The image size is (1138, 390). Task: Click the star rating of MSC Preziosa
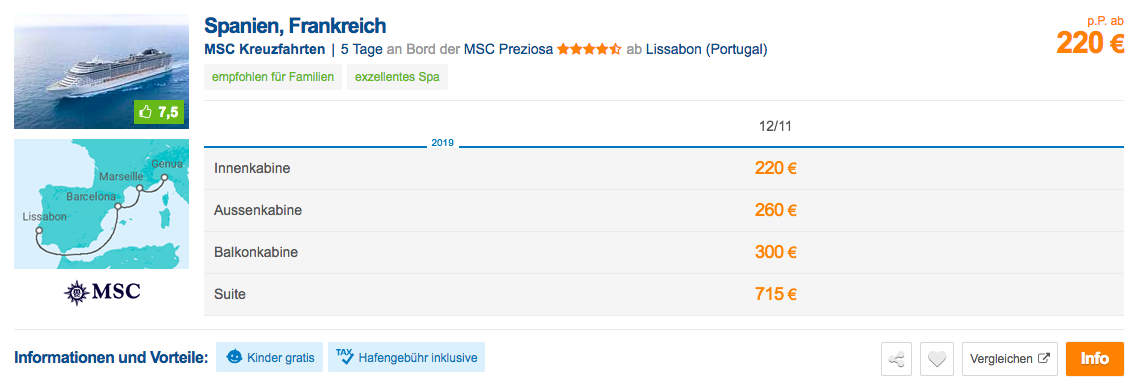[589, 49]
